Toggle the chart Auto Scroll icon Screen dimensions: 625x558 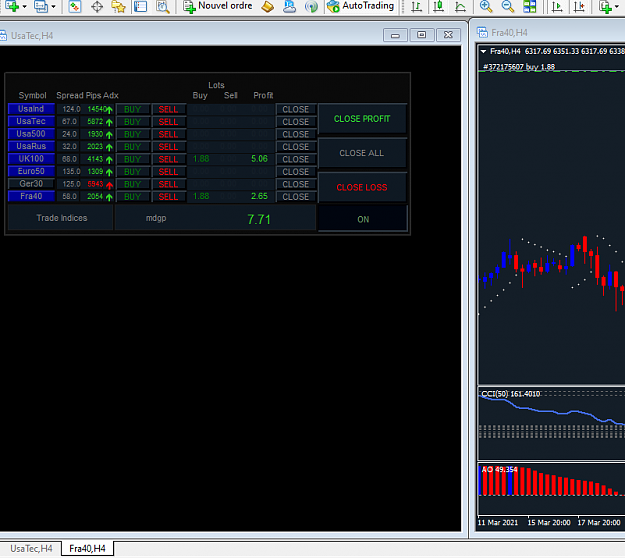557,6
